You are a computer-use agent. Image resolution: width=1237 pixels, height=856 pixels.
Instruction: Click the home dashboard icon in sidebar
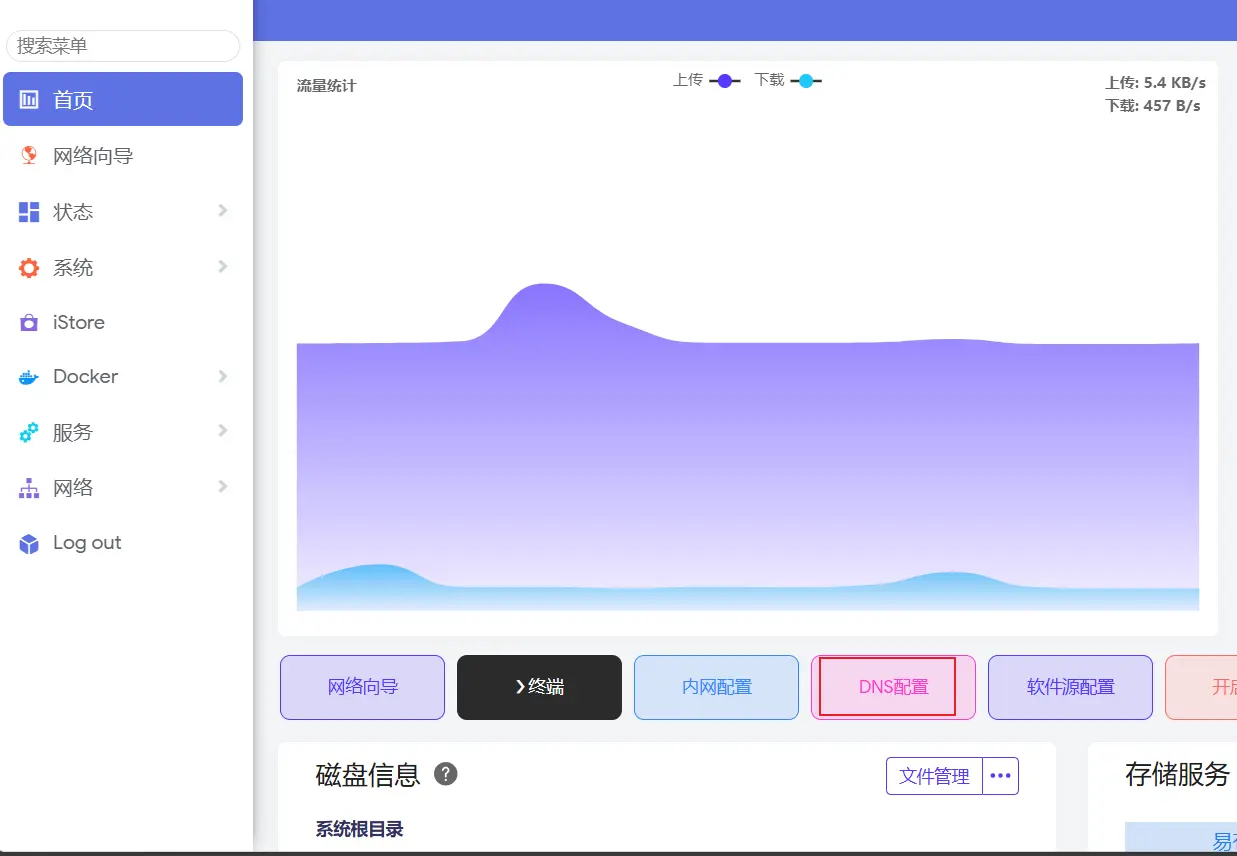point(29,100)
